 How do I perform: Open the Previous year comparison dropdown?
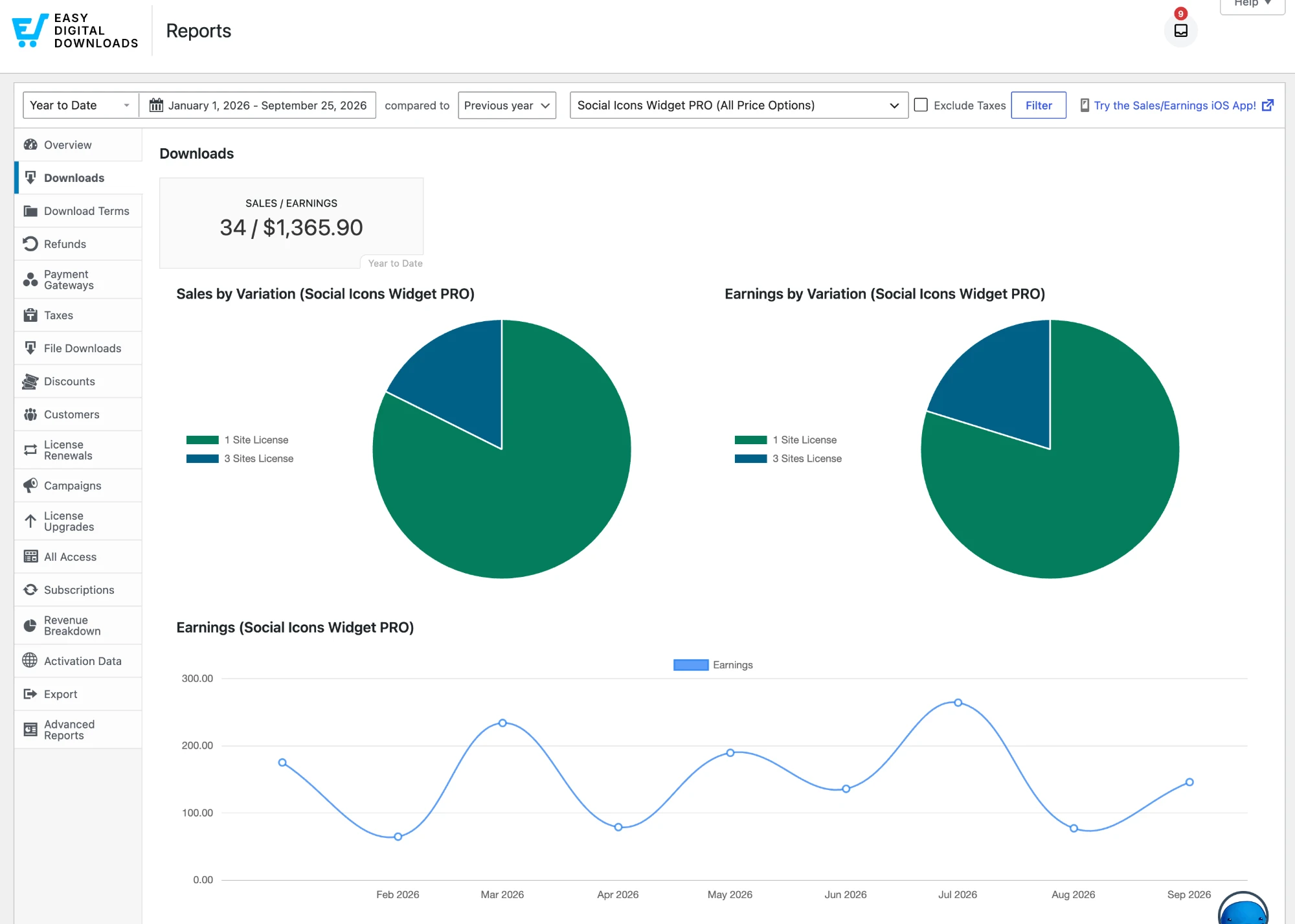coord(506,105)
